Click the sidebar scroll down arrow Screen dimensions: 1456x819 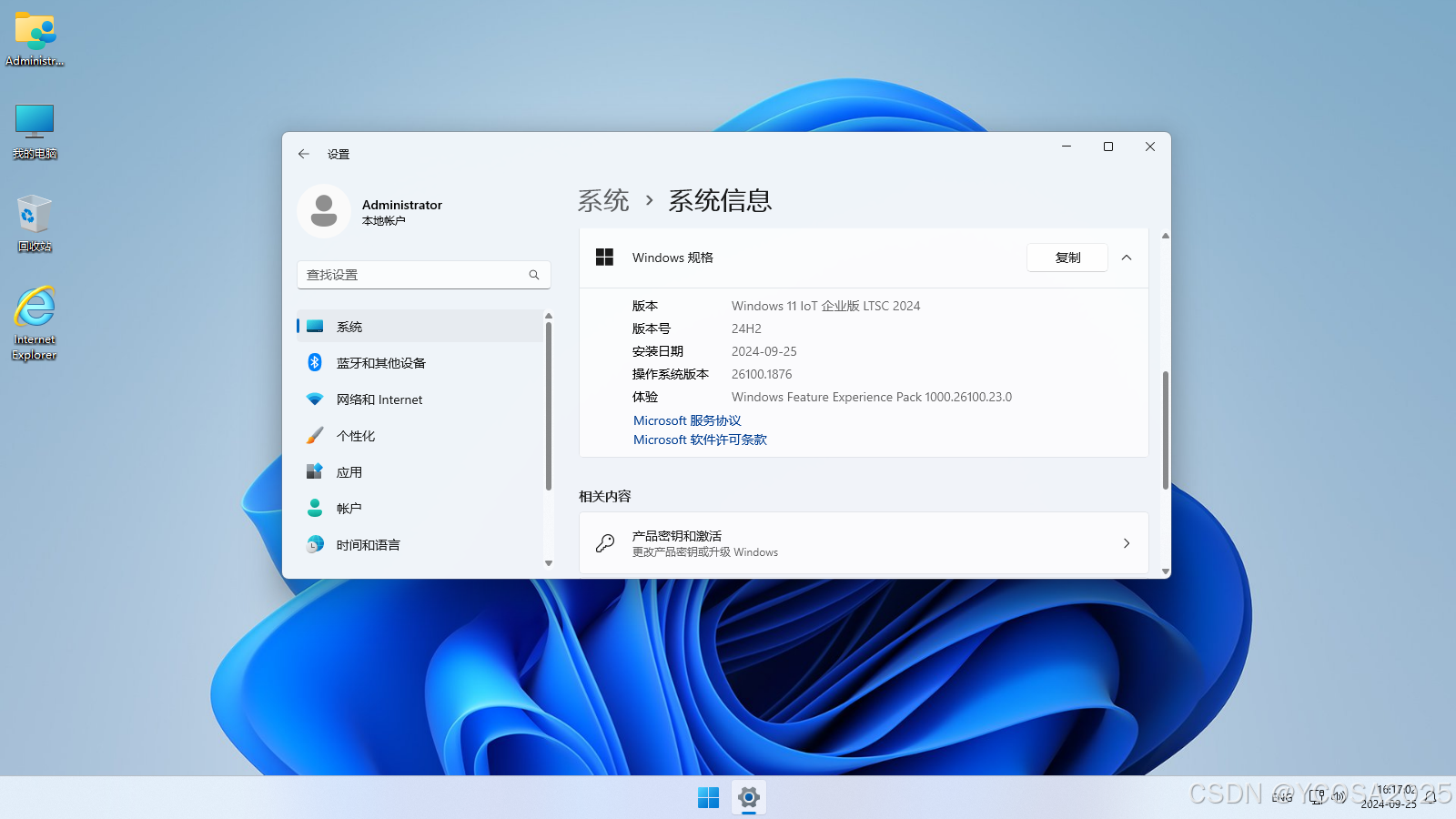pos(549,563)
